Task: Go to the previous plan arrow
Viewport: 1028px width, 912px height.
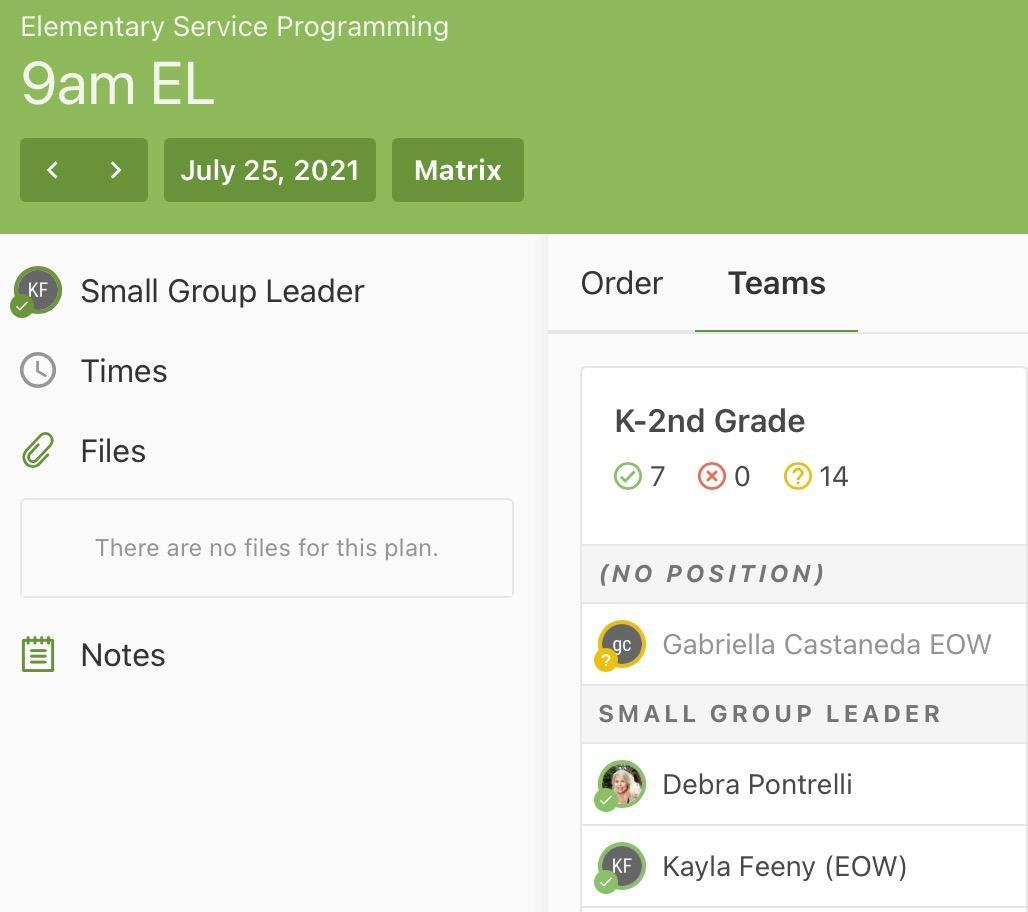Action: pos(53,170)
